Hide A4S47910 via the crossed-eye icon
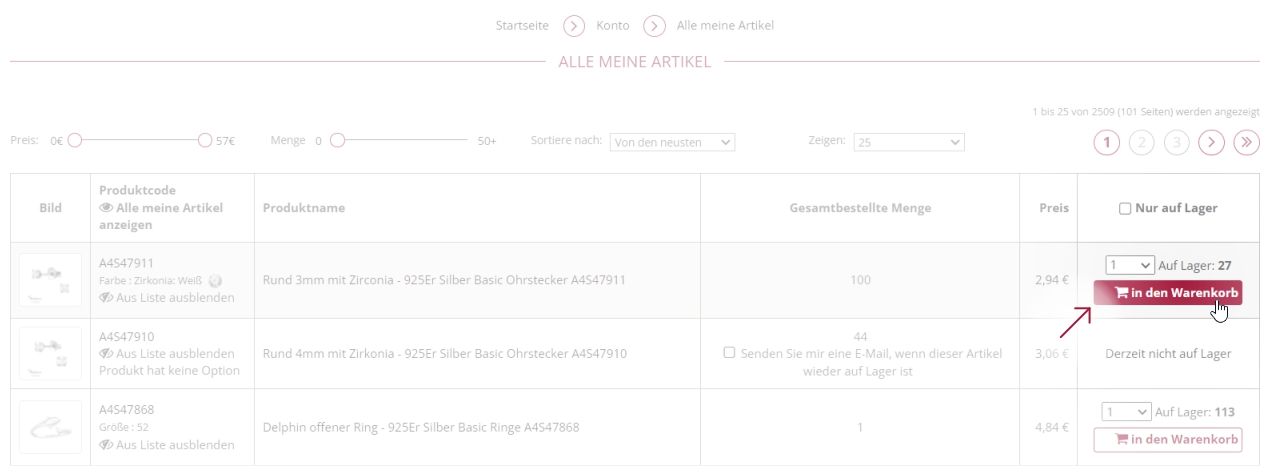Screen dimensions: 1270x476 coord(107,354)
